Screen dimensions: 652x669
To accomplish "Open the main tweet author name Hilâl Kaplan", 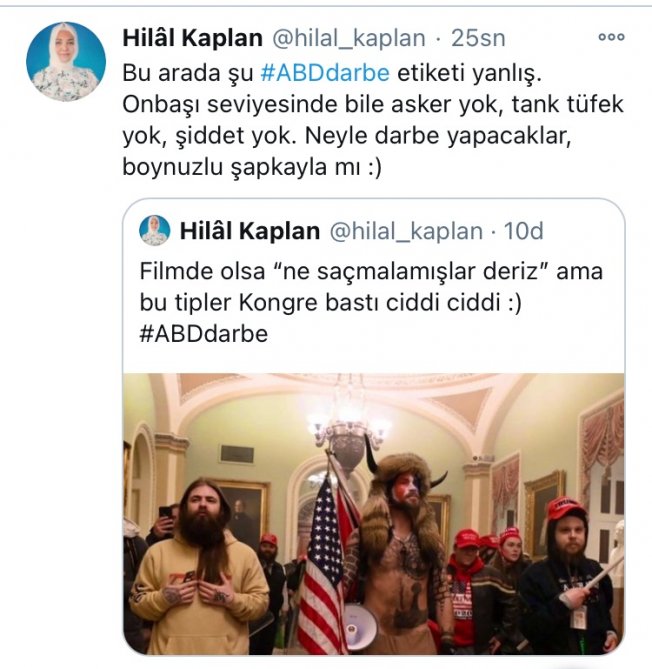I will (x=192, y=38).
